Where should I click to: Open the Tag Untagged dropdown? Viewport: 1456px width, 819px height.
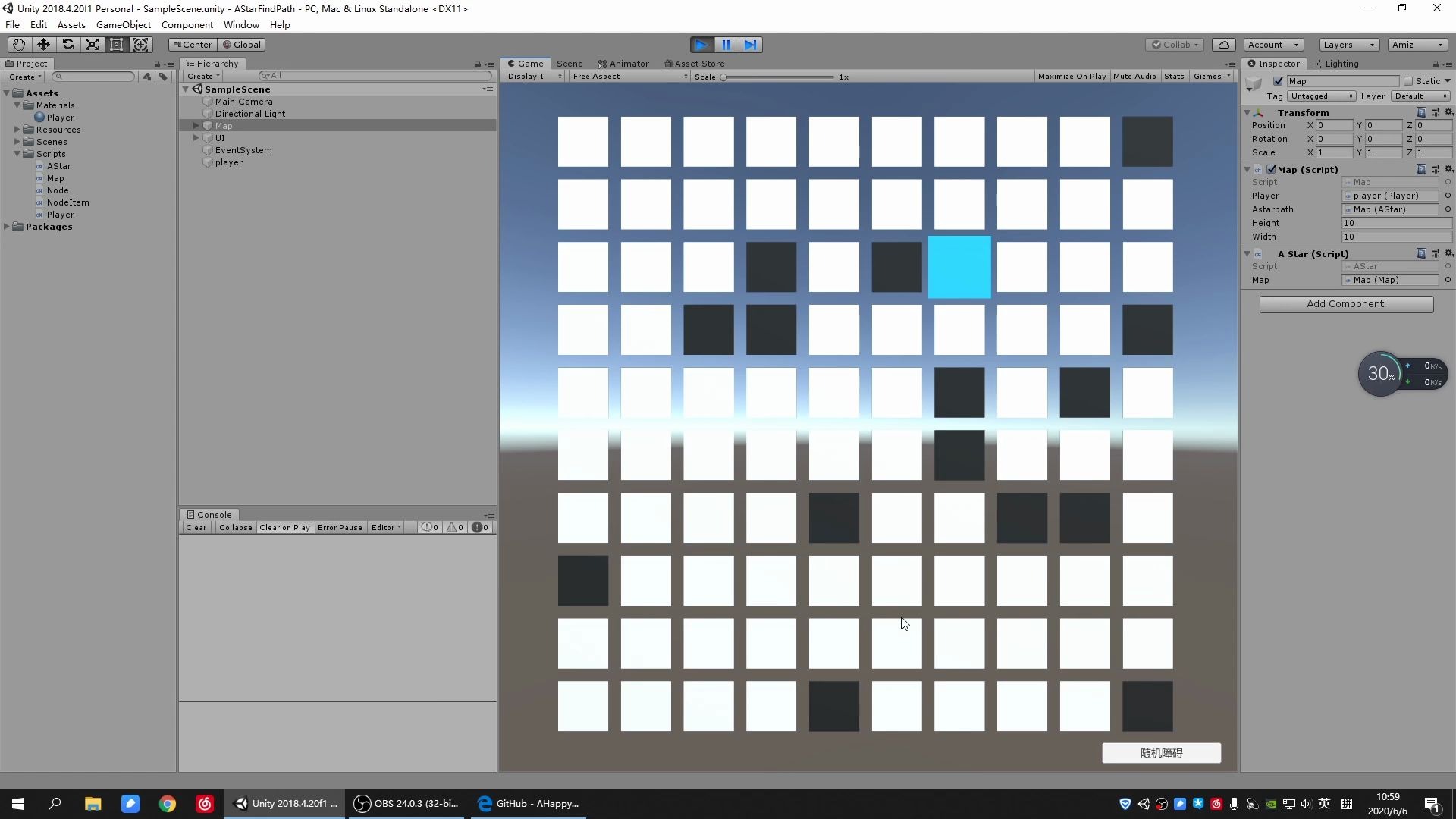pos(1320,96)
